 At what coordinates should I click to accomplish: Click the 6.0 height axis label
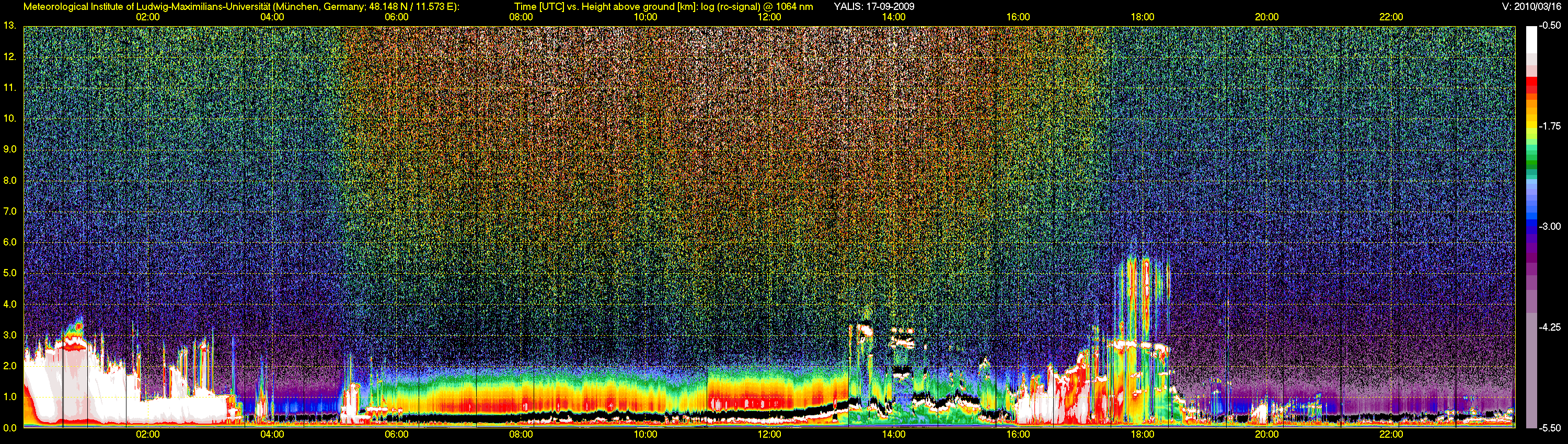10,242
